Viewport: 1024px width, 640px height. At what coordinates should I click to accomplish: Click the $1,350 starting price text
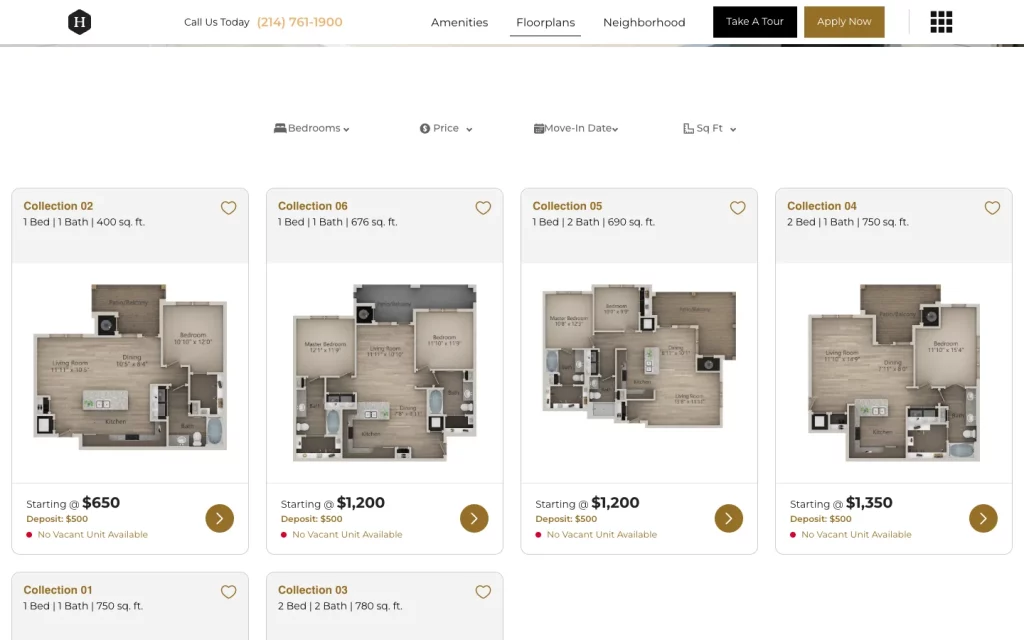[869, 503]
